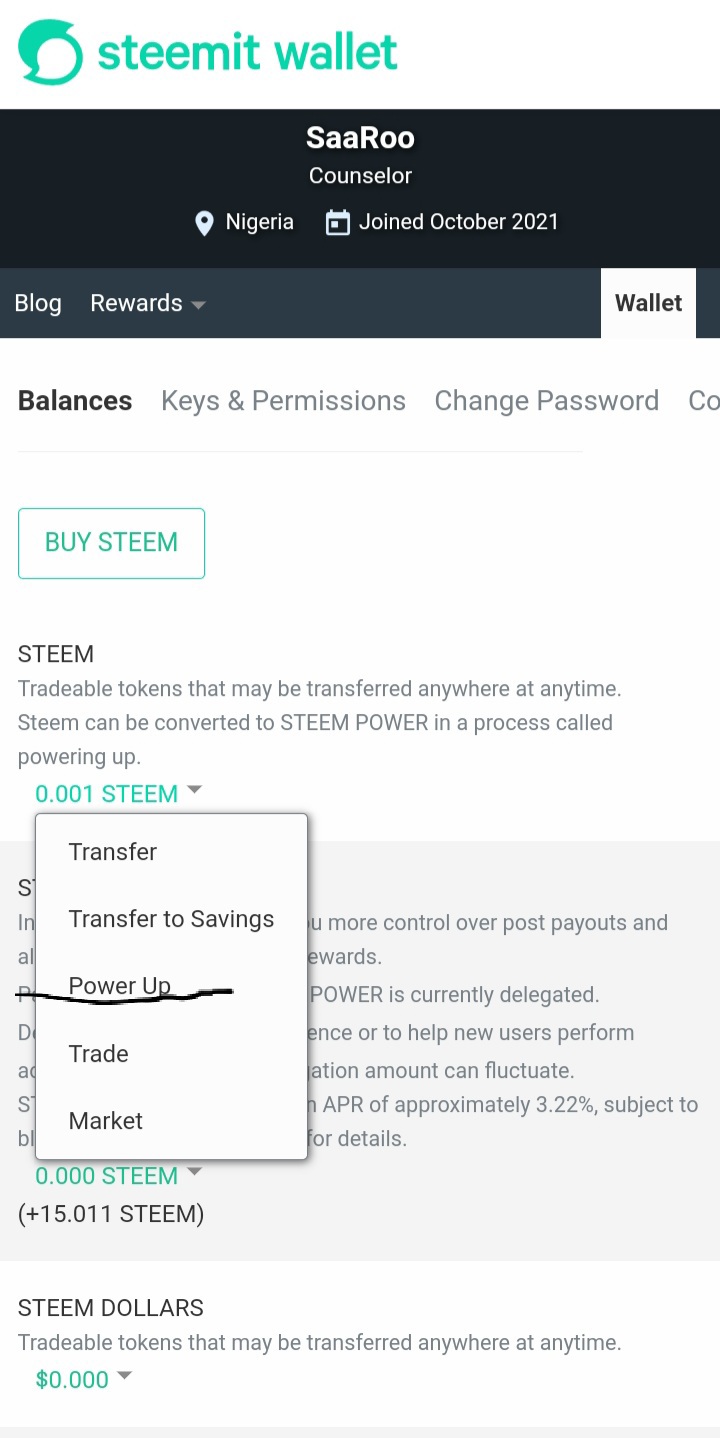
Task: Choose Transfer to Savings option
Action: (x=171, y=919)
